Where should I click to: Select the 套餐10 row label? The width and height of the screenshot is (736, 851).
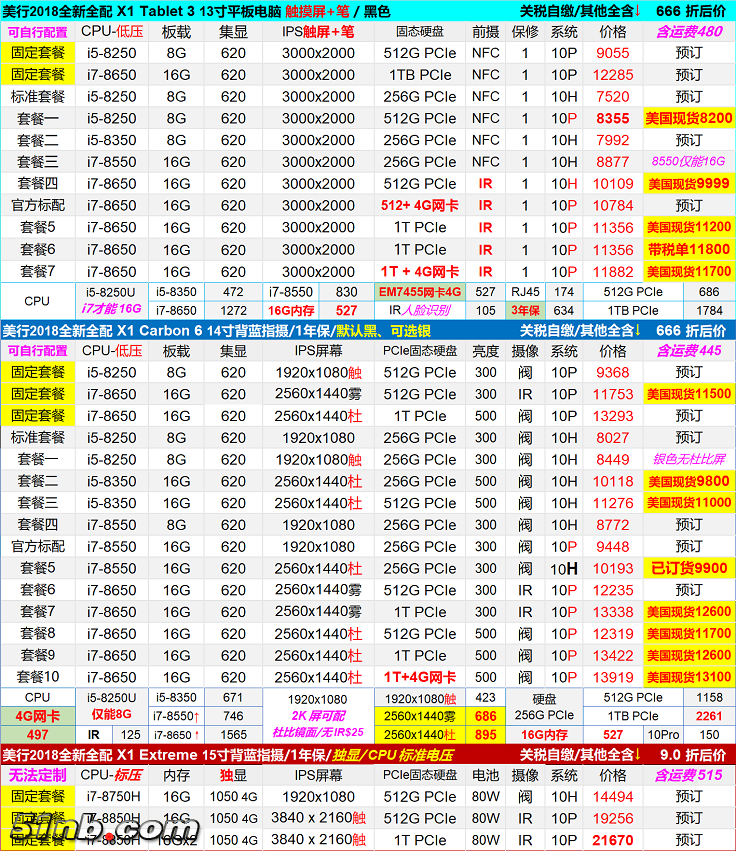coord(38,677)
